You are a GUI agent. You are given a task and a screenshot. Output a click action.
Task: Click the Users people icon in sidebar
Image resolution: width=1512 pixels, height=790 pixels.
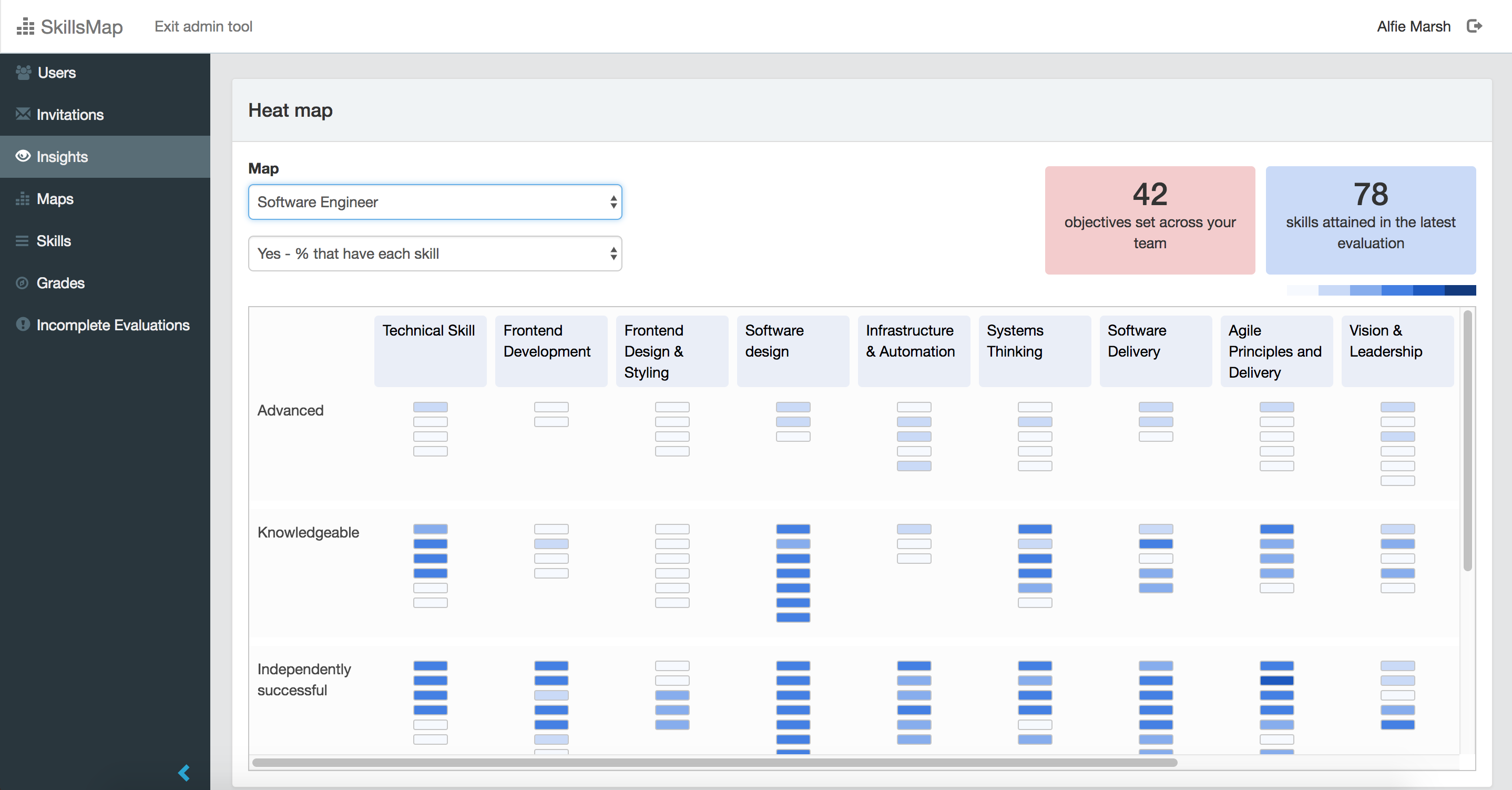click(24, 72)
